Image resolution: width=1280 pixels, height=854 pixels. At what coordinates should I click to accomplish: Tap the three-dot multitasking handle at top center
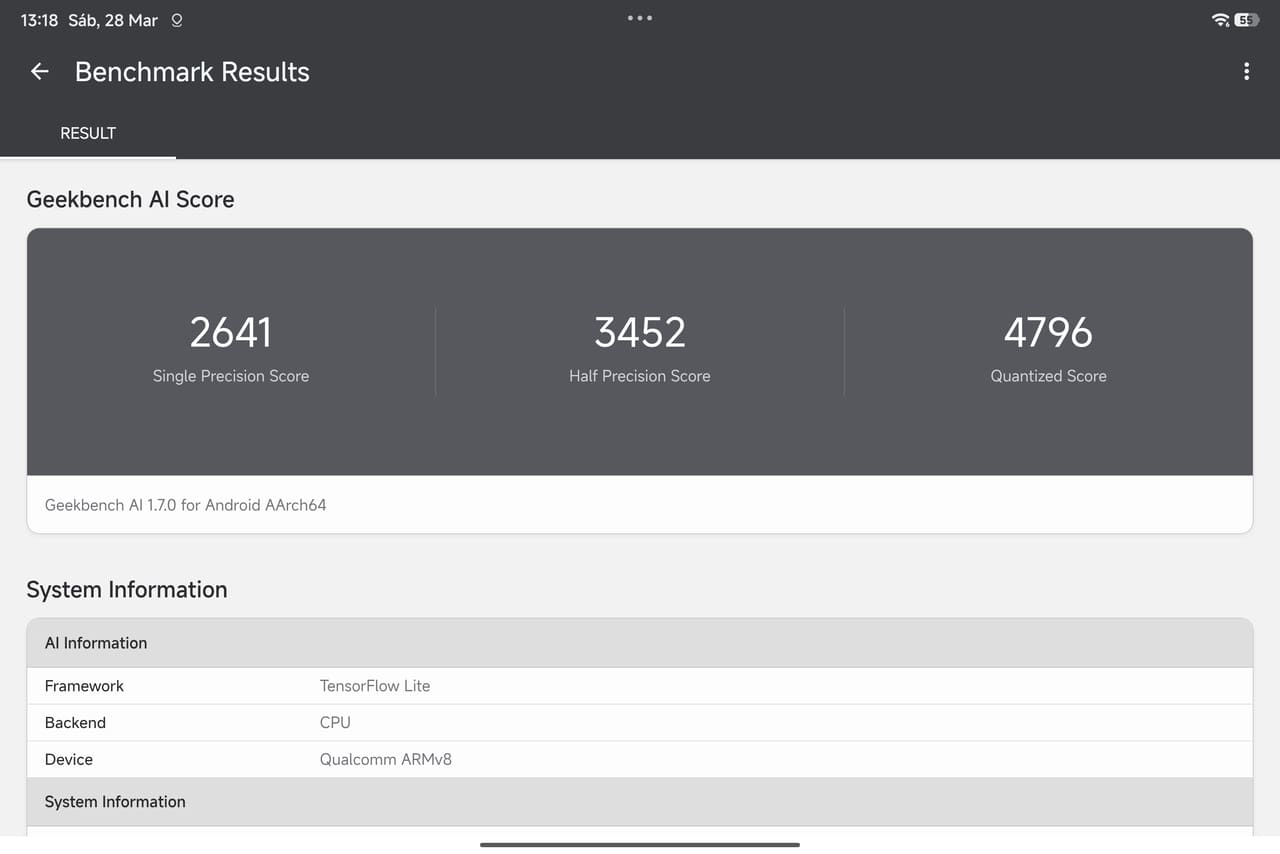pos(640,18)
